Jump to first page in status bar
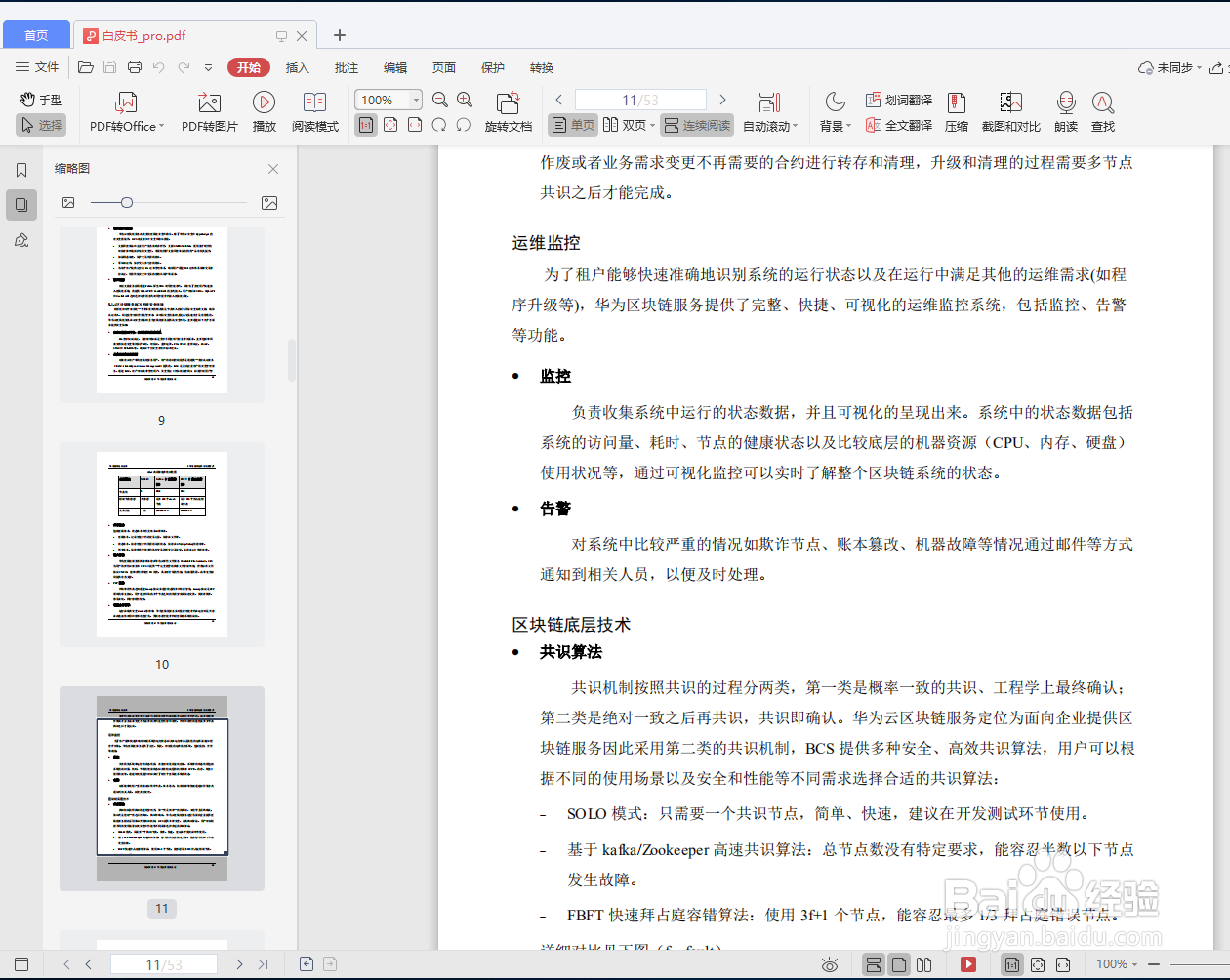1230x980 pixels. 64,964
